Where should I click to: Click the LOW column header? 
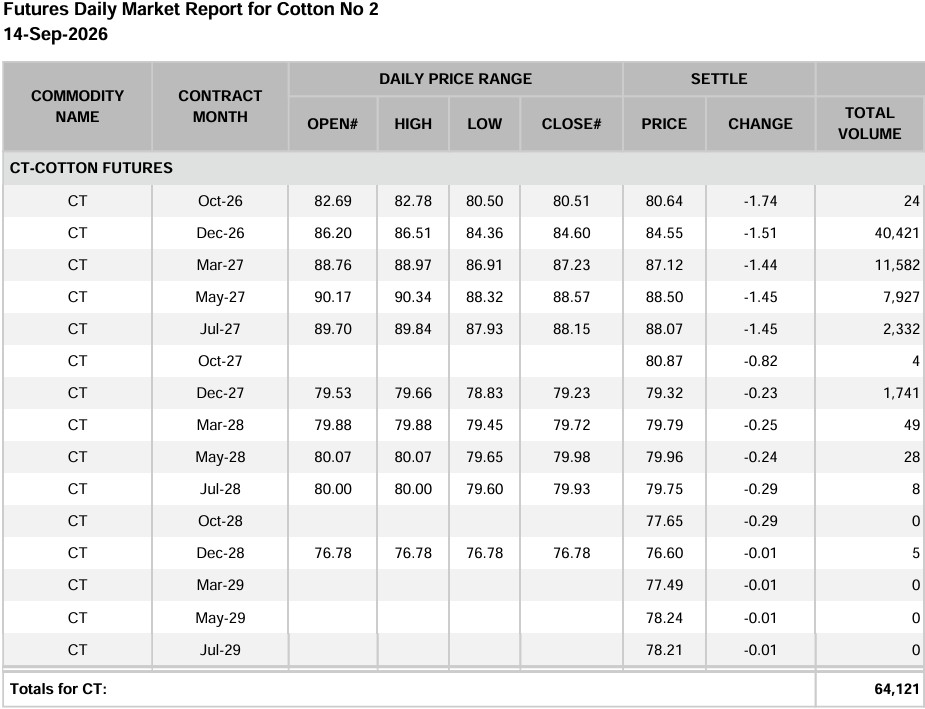coord(484,124)
